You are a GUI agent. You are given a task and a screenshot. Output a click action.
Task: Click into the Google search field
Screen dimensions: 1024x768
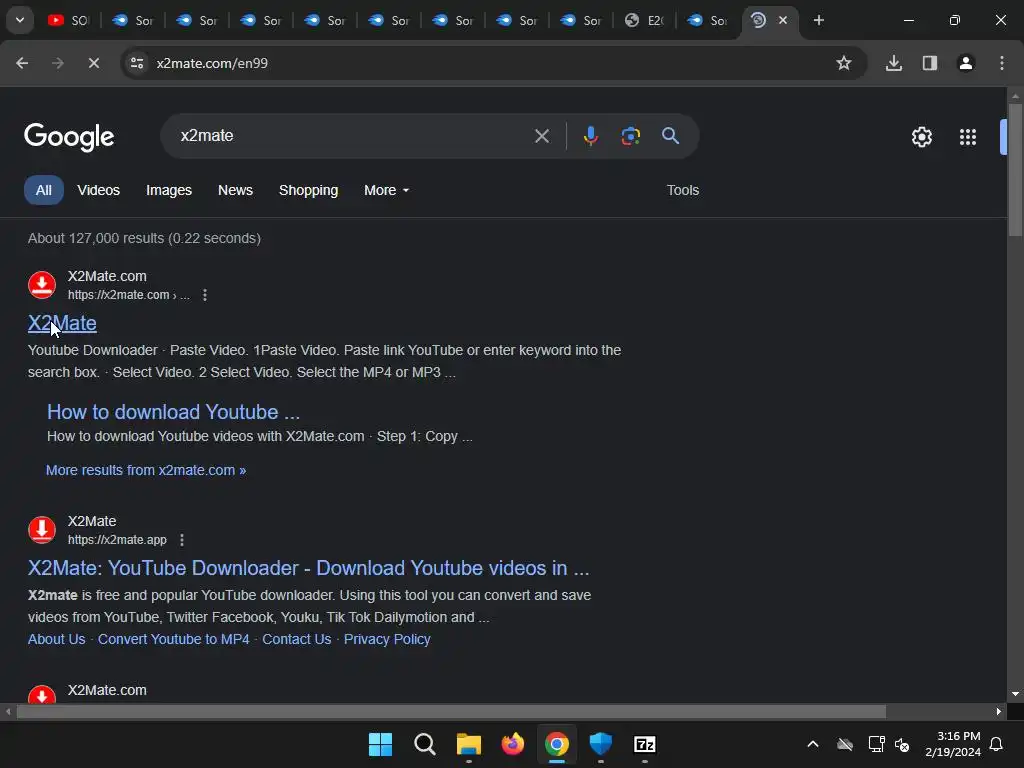pyautogui.click(x=353, y=136)
